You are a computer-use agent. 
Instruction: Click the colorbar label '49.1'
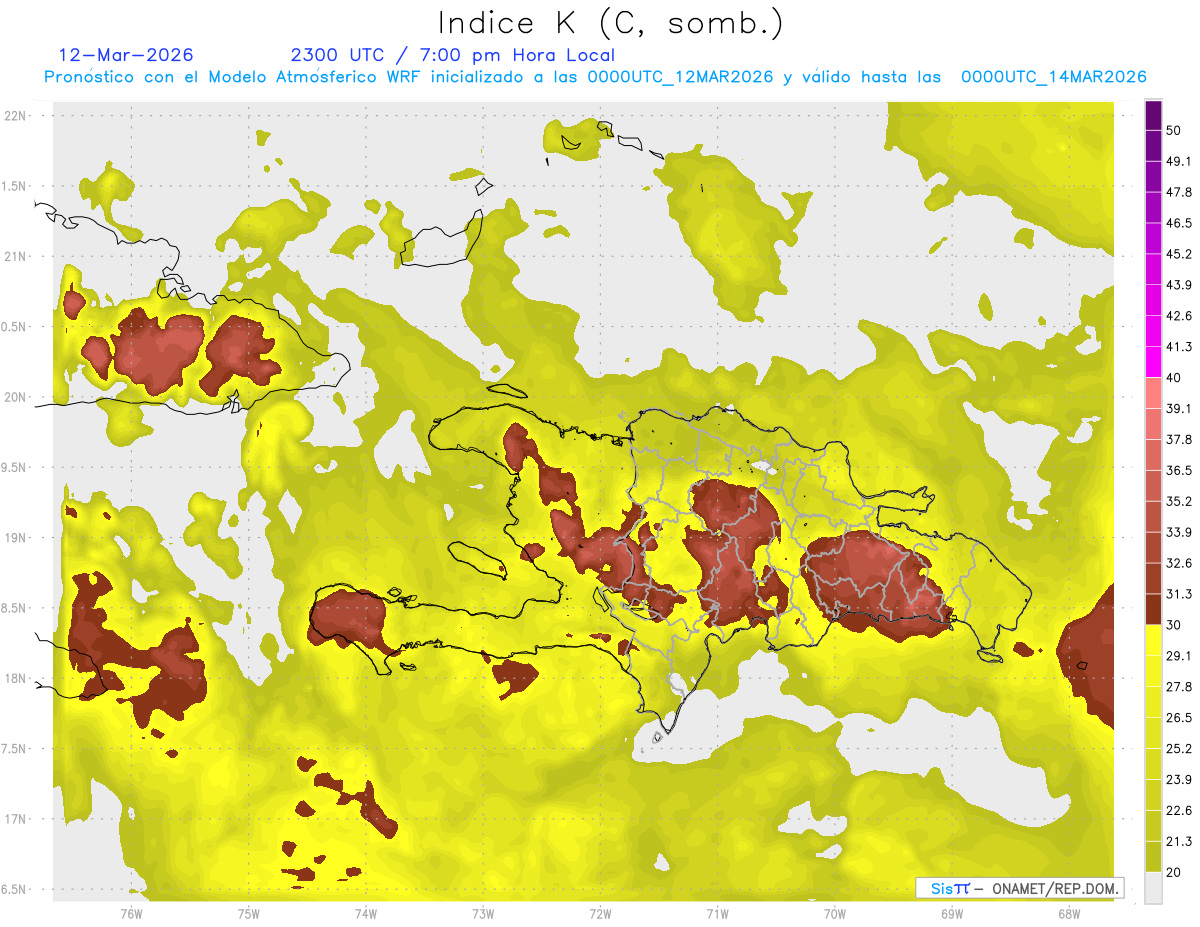pos(1179,161)
